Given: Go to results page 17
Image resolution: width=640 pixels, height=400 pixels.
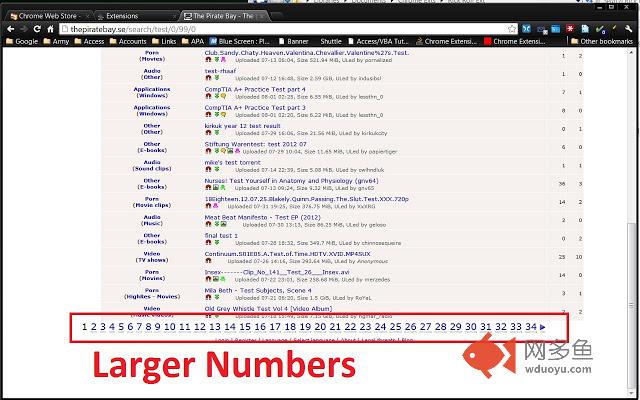Looking at the screenshot, I should pyautogui.click(x=275, y=327).
